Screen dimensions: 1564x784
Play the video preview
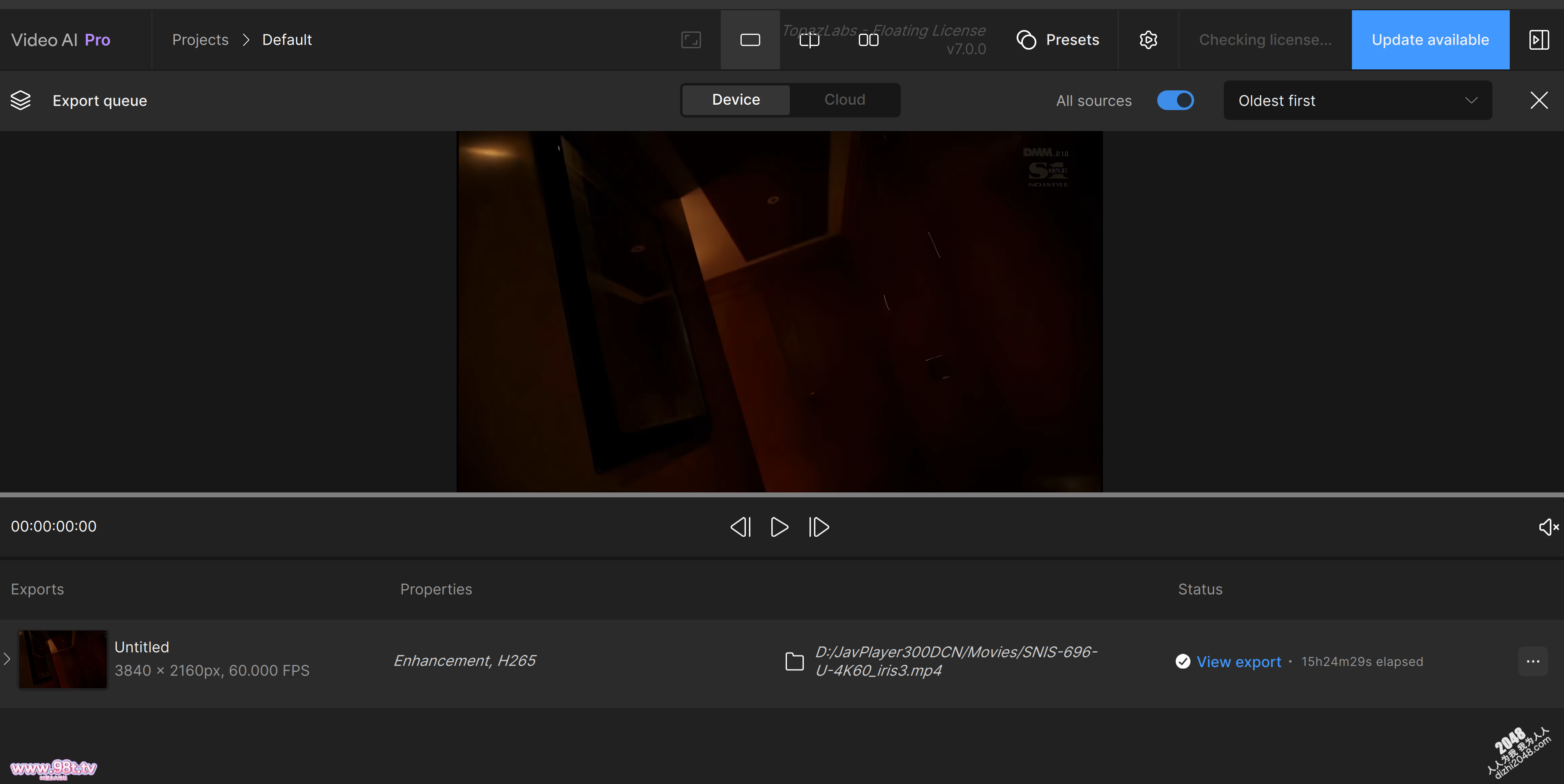[779, 527]
